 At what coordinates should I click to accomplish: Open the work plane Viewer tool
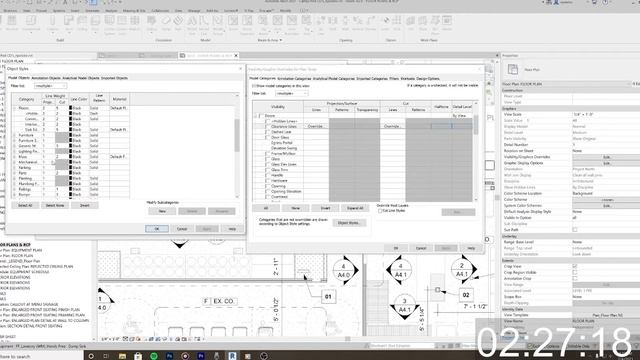click(447, 23)
